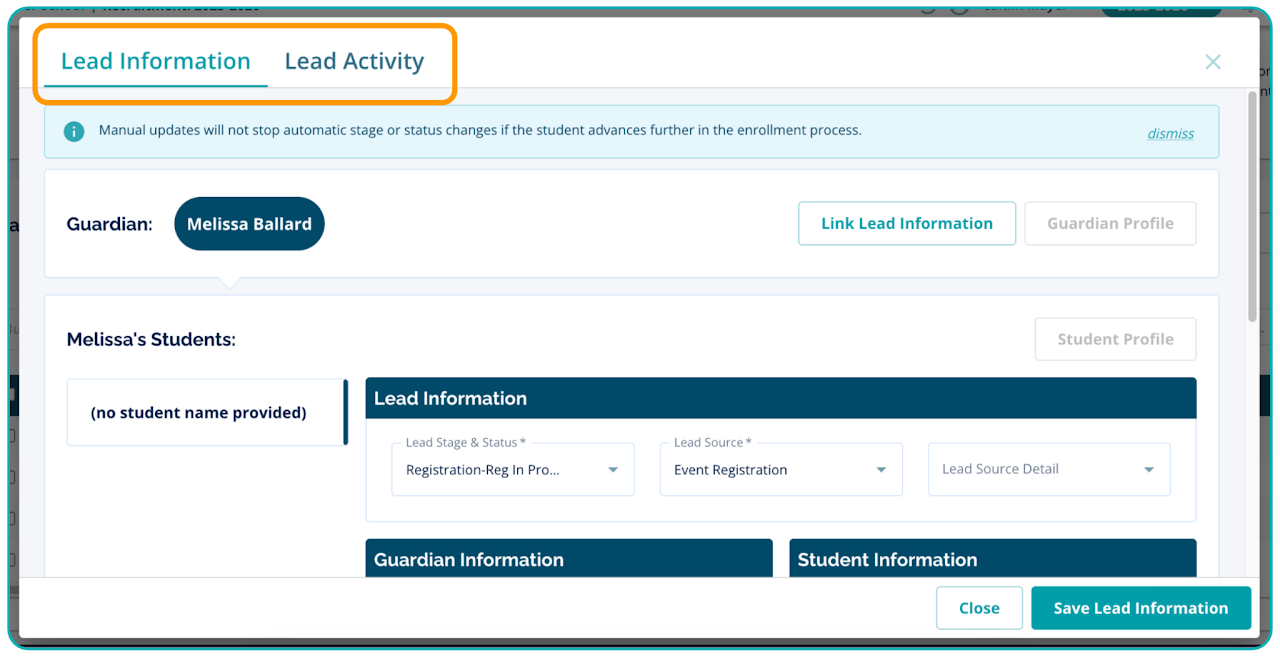1280x658 pixels.
Task: Dismiss the manual updates notice
Action: tap(1170, 133)
